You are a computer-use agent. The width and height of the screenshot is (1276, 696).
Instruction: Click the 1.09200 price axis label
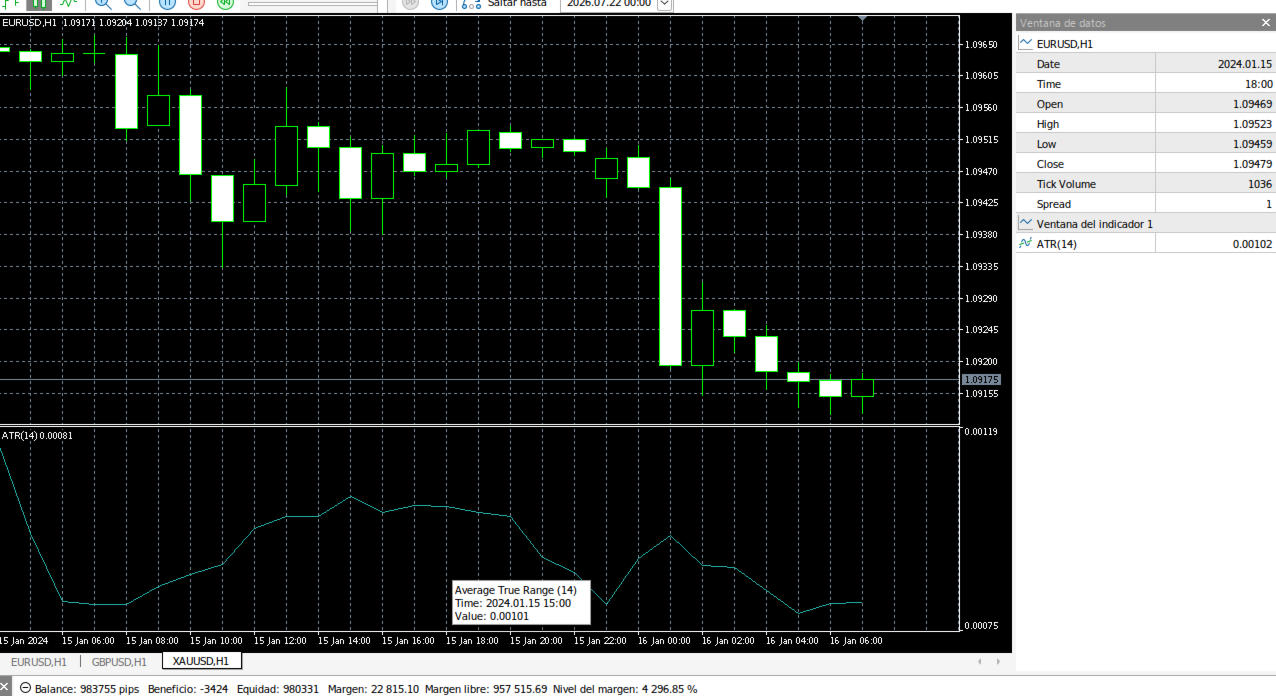click(979, 361)
